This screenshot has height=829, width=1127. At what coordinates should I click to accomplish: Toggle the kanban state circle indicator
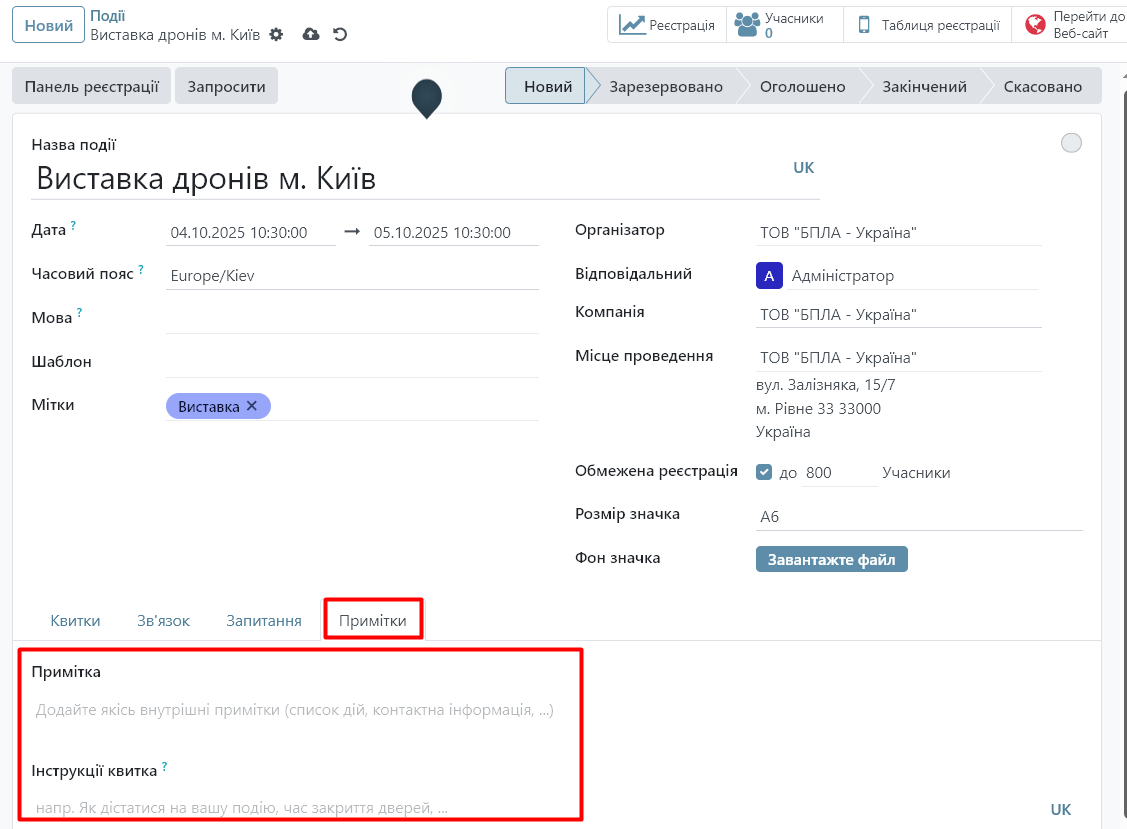(1071, 143)
